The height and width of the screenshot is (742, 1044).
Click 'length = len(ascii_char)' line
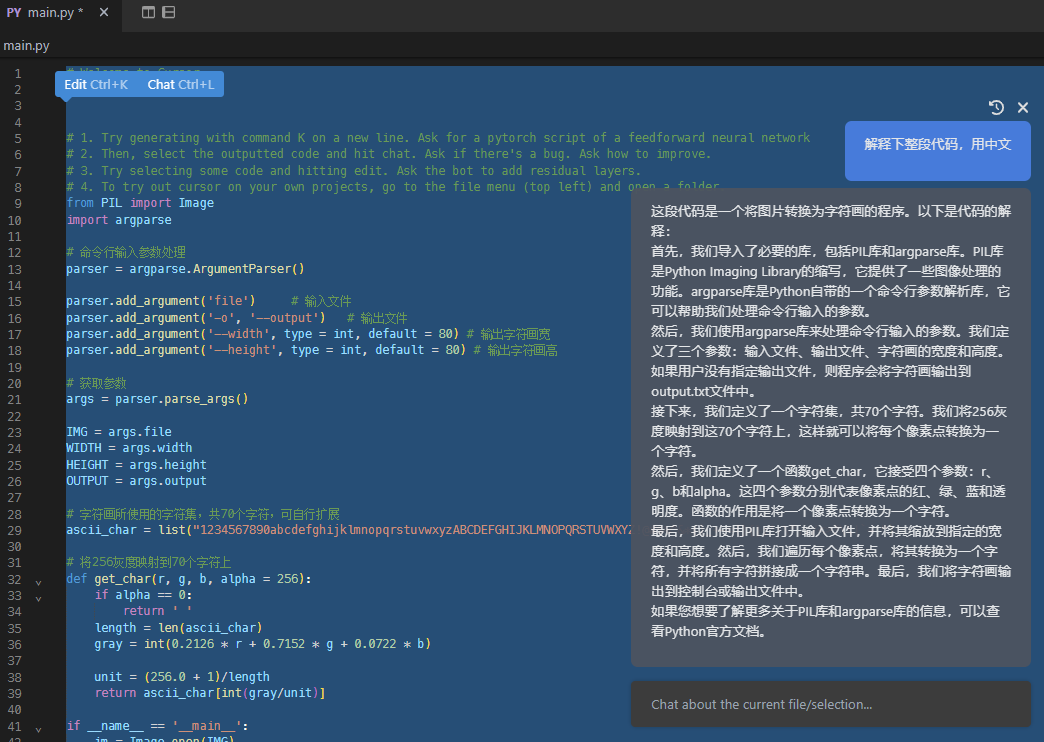[x=178, y=628]
